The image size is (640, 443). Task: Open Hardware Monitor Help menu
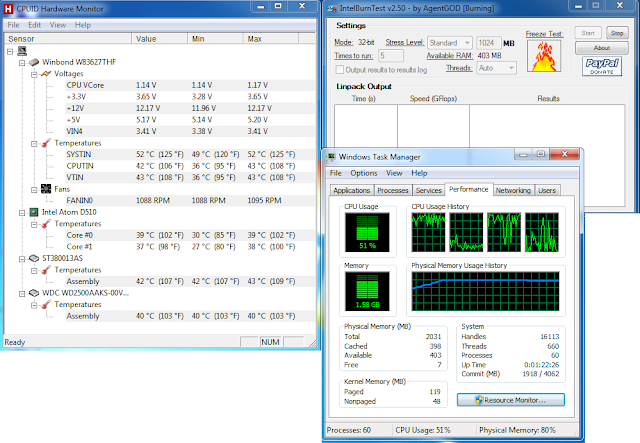click(x=82, y=25)
